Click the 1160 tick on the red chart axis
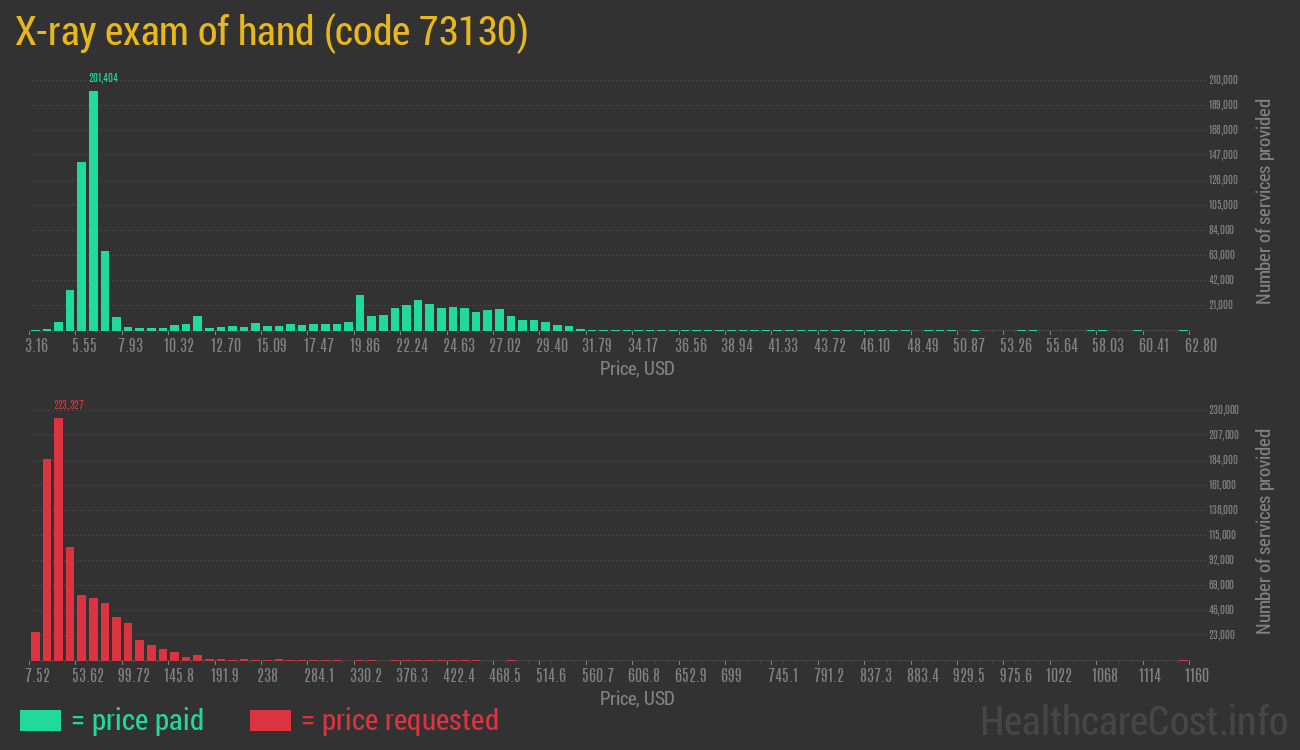 1195,676
